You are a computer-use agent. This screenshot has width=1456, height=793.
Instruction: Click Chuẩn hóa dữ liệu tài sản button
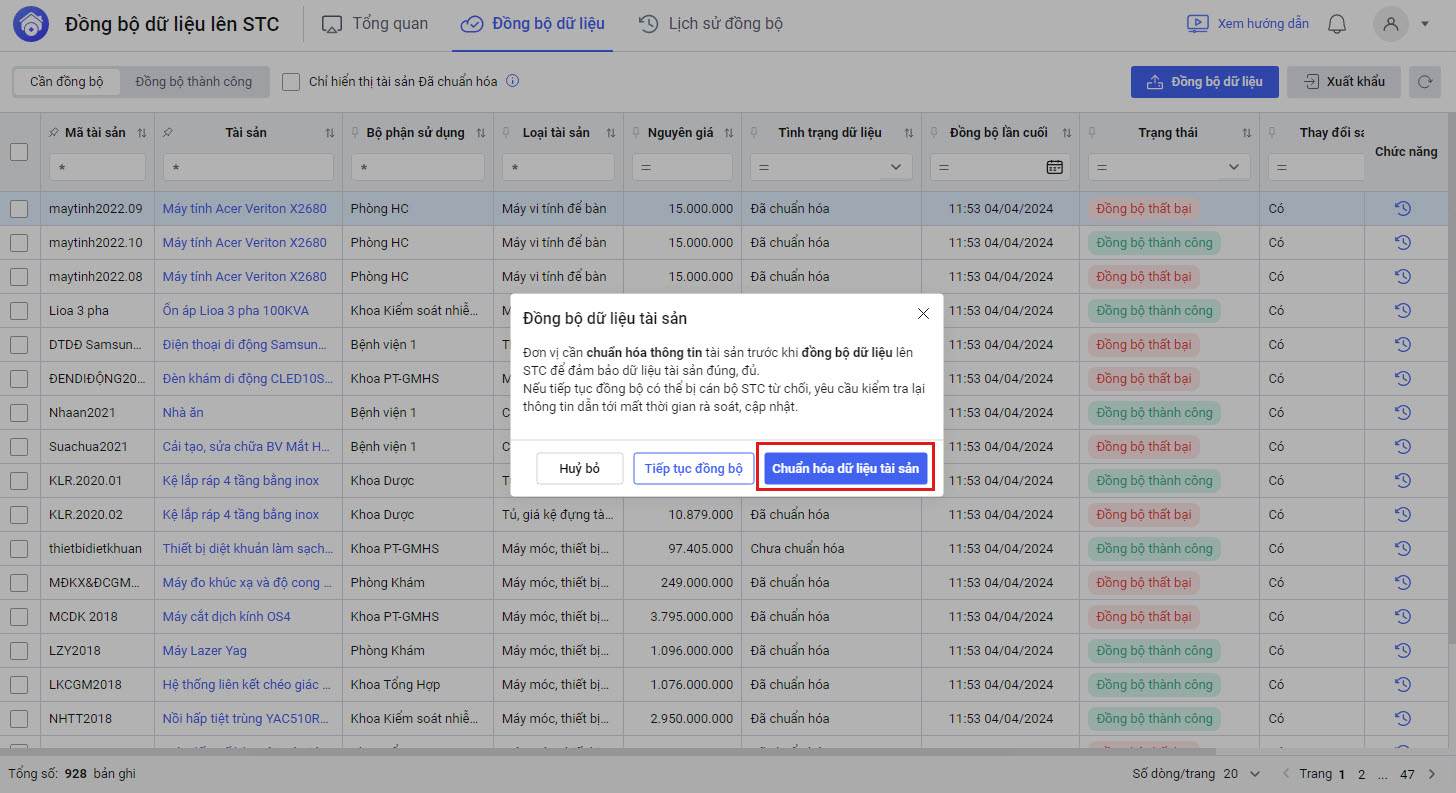tap(845, 468)
